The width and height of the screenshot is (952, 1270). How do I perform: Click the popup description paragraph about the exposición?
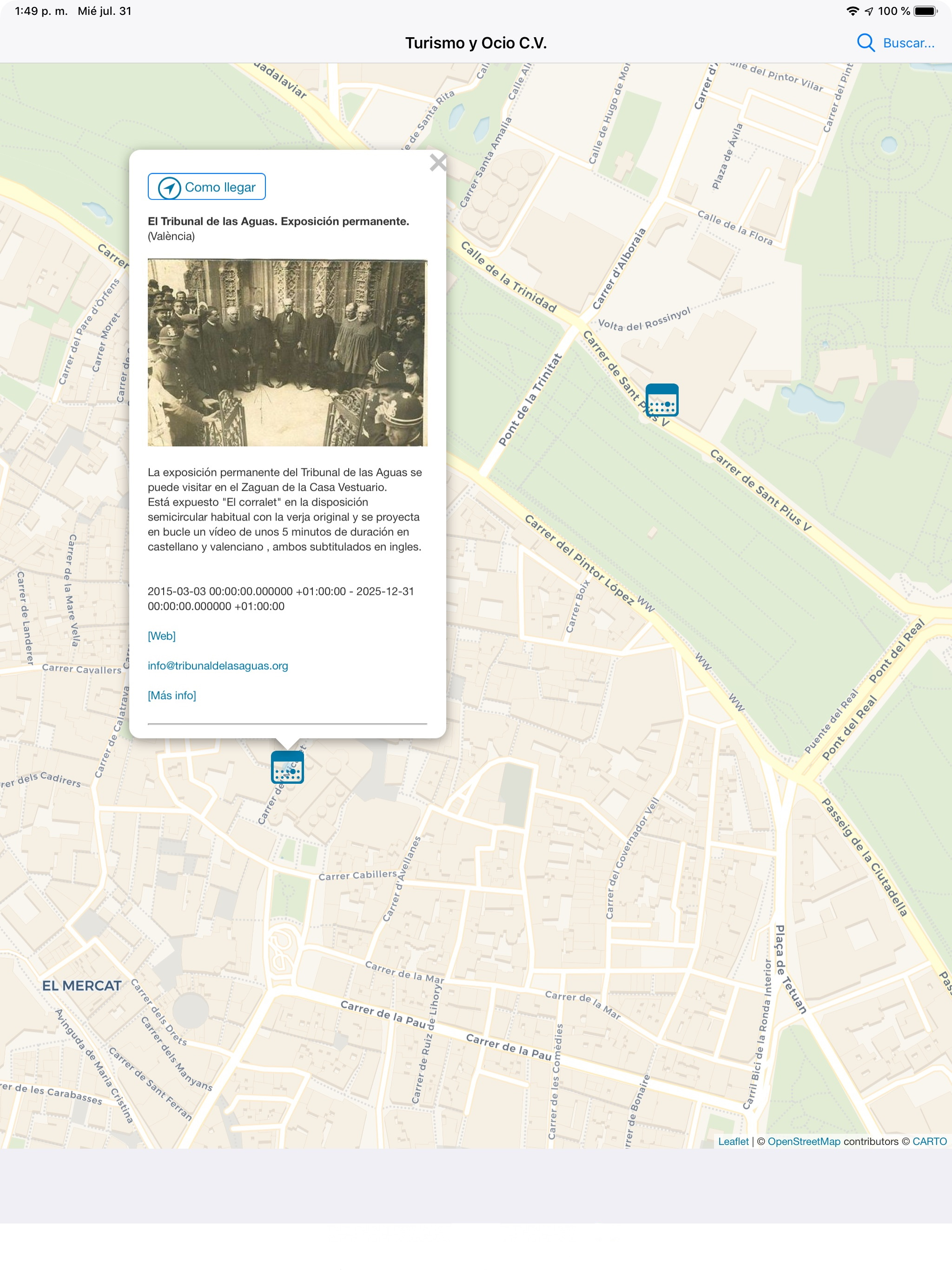coord(285,509)
